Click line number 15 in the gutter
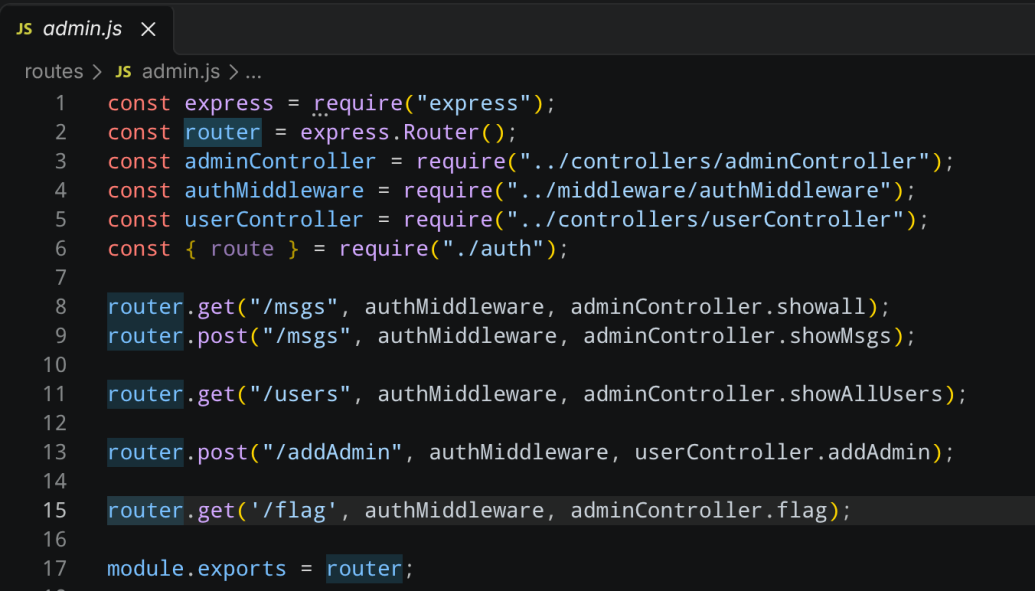 tap(54, 510)
